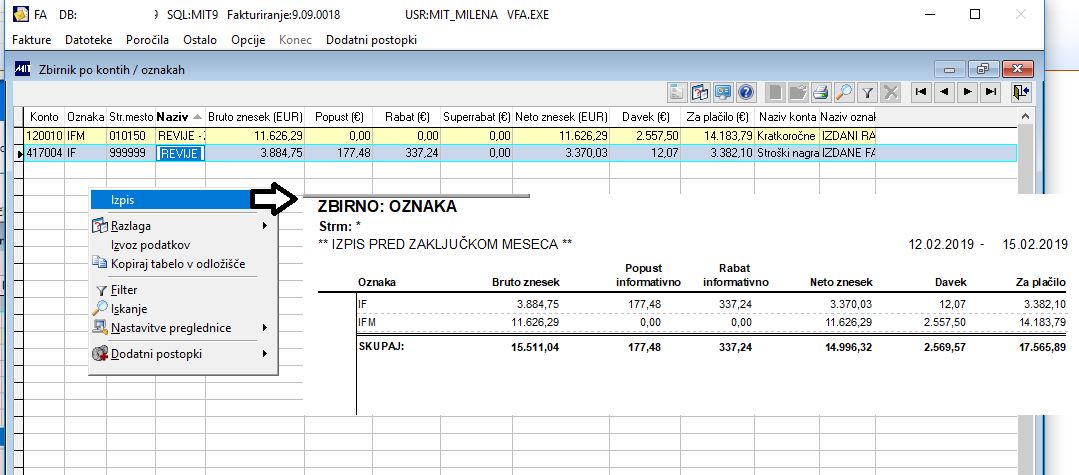Viewport: 1079px width, 475px height.
Task: Open the Datoteke menu in menu bar
Action: tap(88, 40)
